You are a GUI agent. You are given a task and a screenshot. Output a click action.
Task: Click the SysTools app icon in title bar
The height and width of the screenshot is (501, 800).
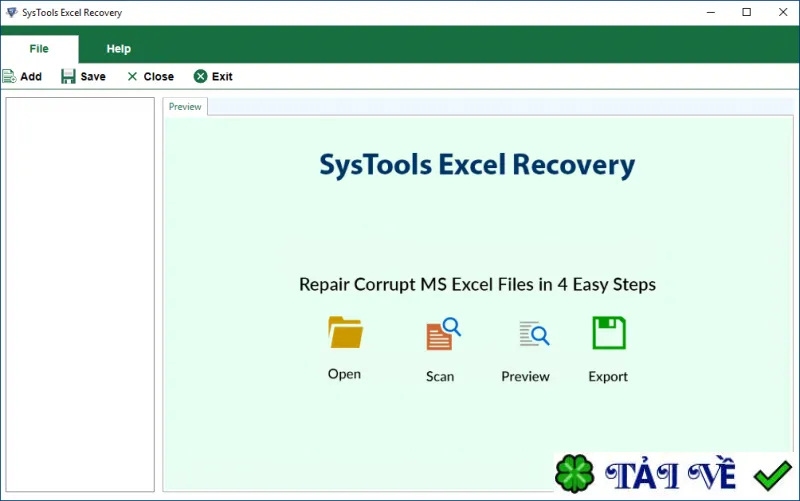pyautogui.click(x=11, y=12)
